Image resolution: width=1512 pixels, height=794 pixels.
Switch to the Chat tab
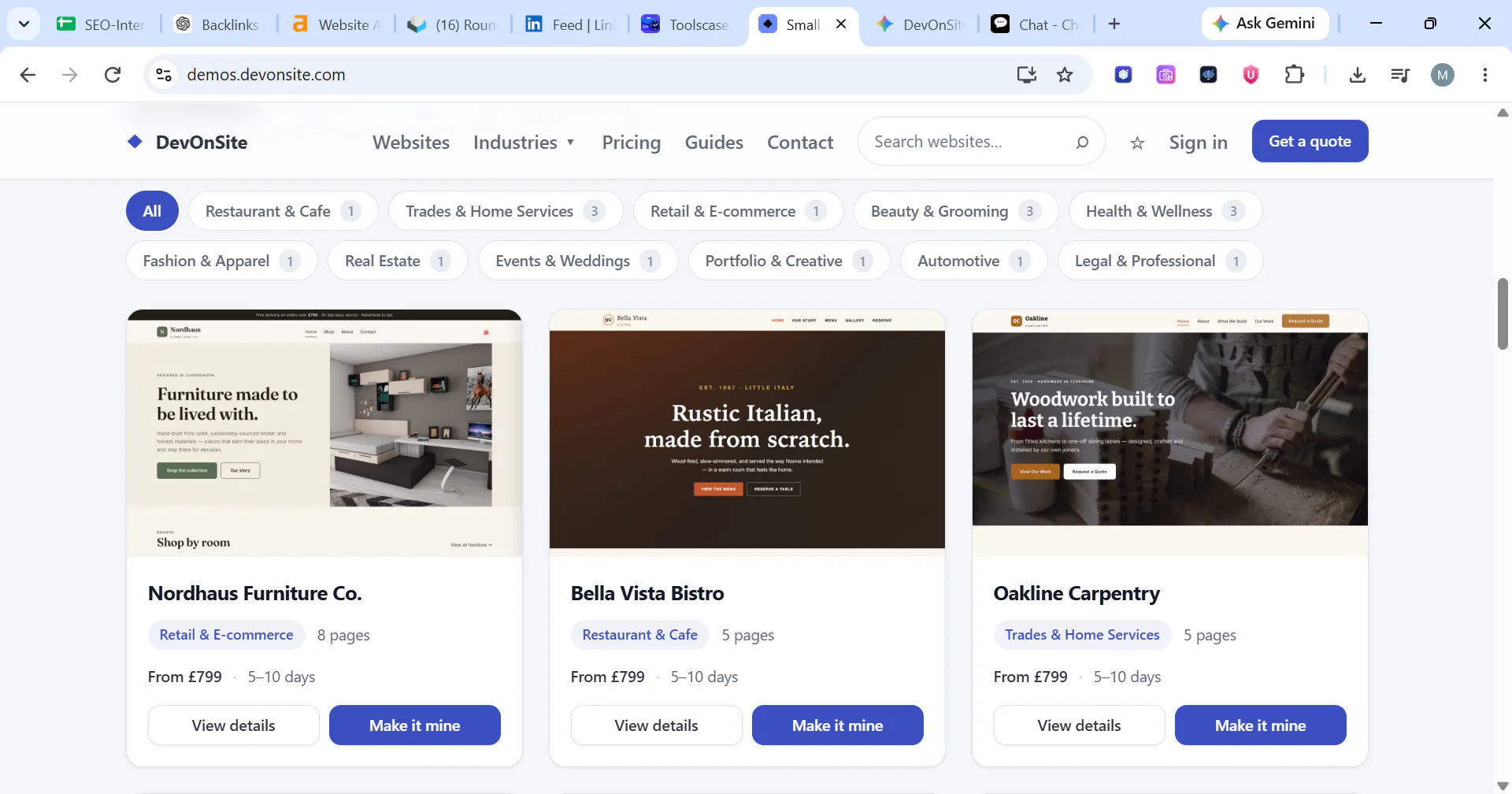[1036, 24]
